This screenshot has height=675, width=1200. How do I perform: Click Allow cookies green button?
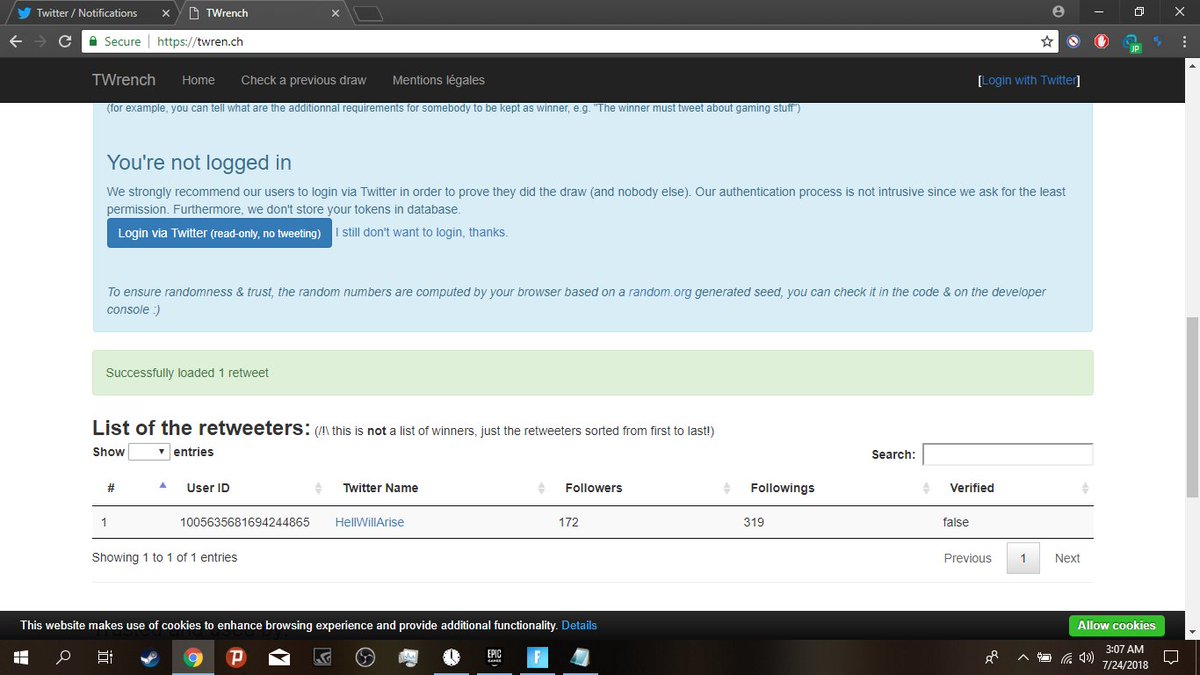pyautogui.click(x=1116, y=625)
